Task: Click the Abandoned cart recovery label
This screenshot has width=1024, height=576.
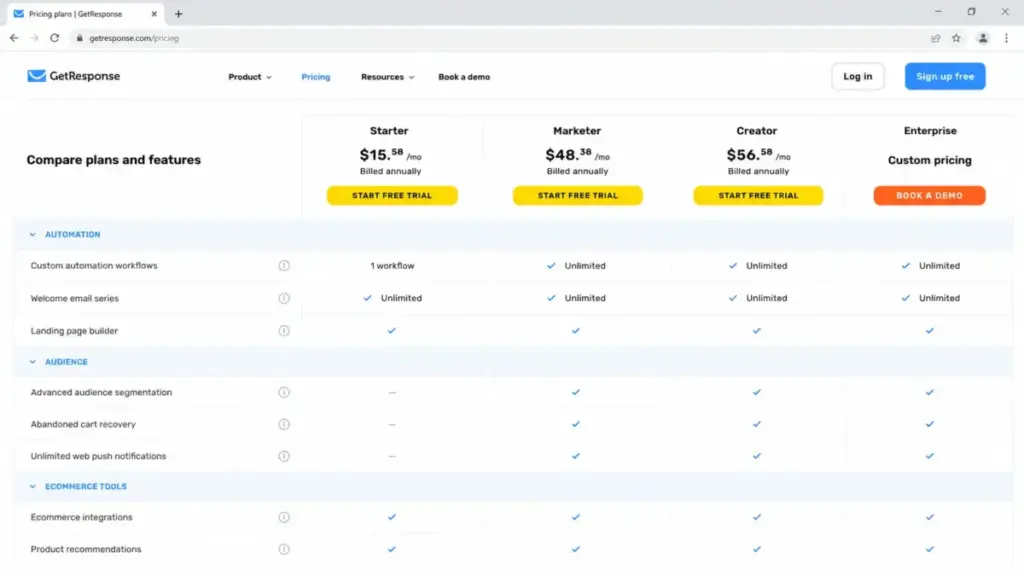Action: 83,424
